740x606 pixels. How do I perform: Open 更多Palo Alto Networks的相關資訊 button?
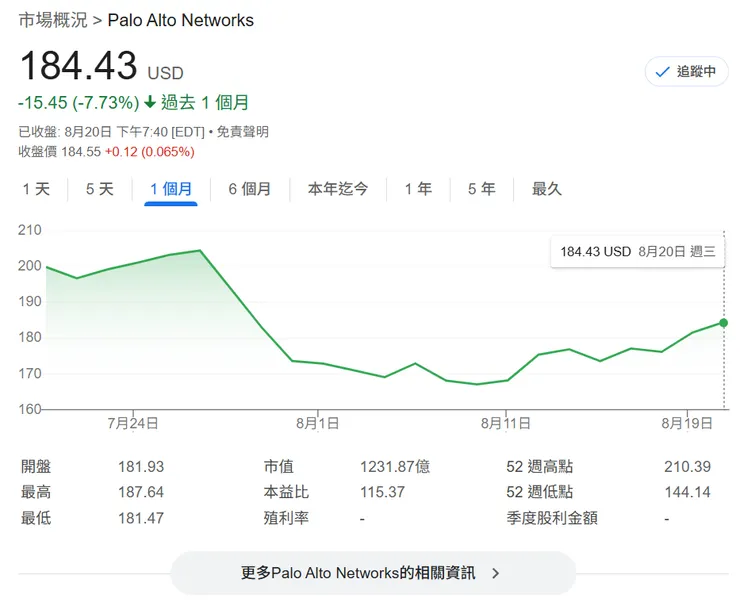(373, 573)
